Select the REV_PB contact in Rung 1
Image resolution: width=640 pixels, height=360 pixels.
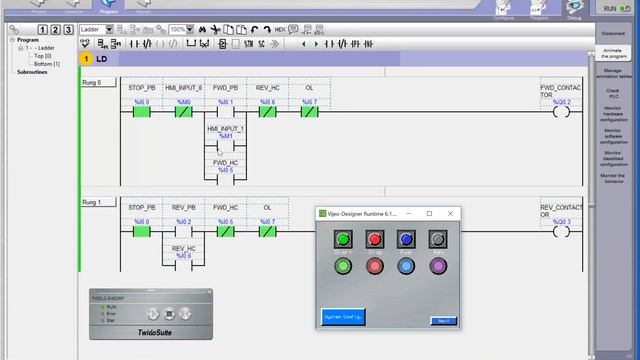(184, 231)
